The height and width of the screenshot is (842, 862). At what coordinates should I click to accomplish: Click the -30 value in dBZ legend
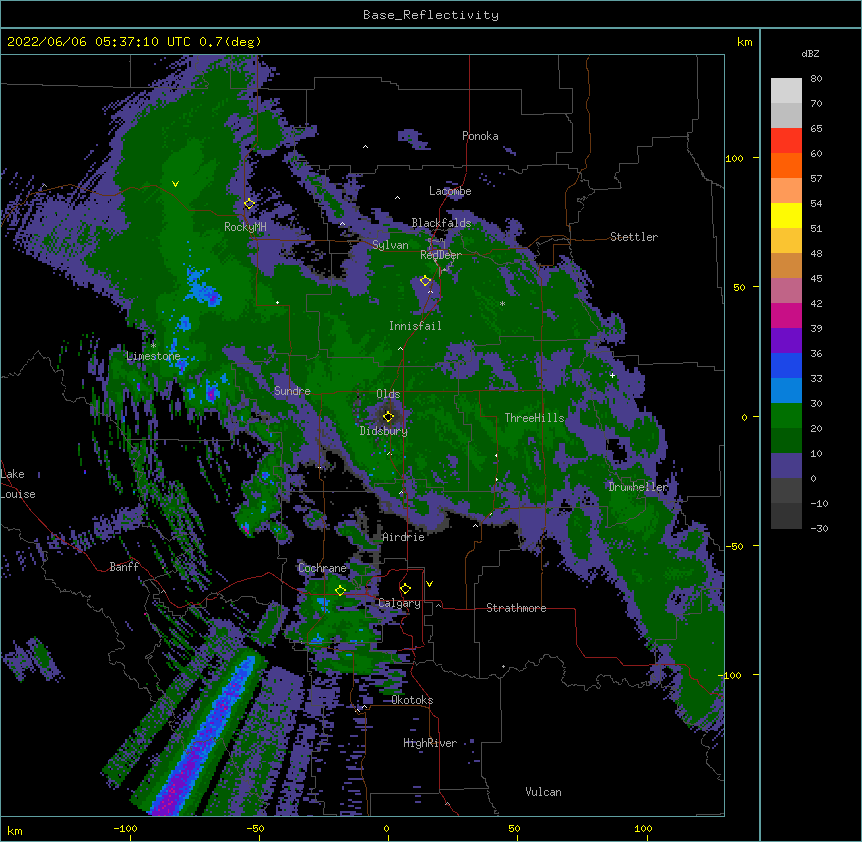[819, 528]
